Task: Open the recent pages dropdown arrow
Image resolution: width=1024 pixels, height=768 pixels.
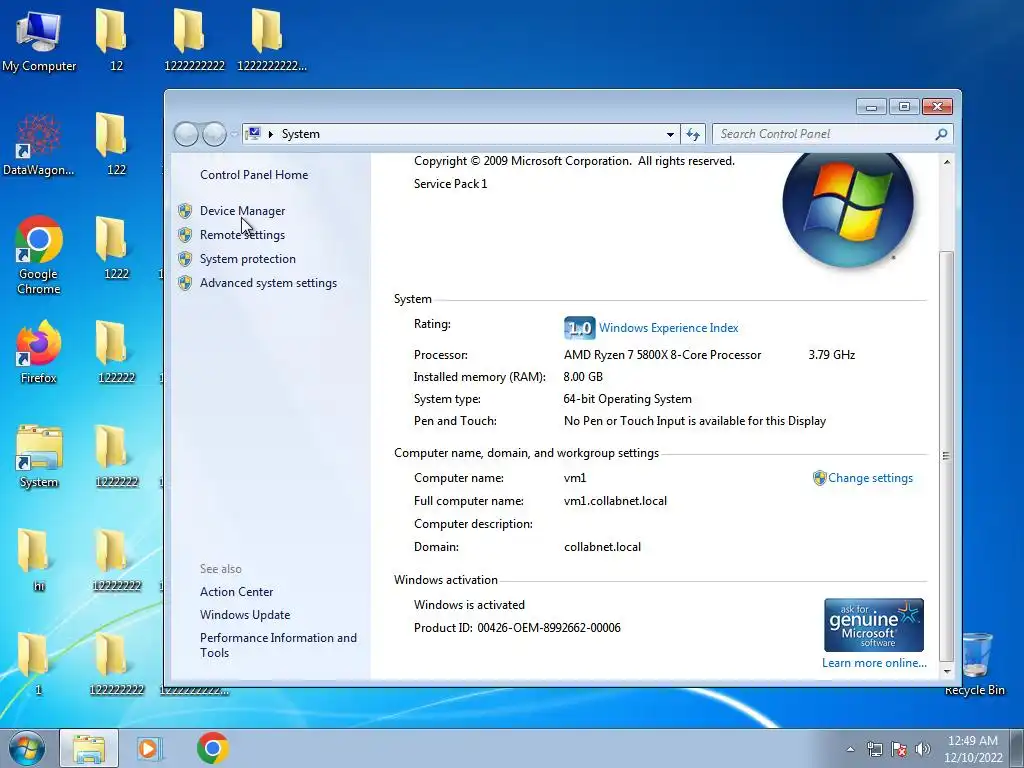Action: (234, 134)
